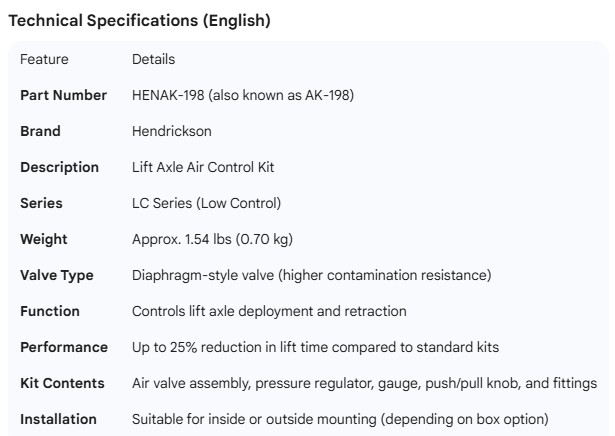Screen dimensions: 615x436
Task: Click the Approx. 1.54 lbs weight value
Action: tap(225, 240)
